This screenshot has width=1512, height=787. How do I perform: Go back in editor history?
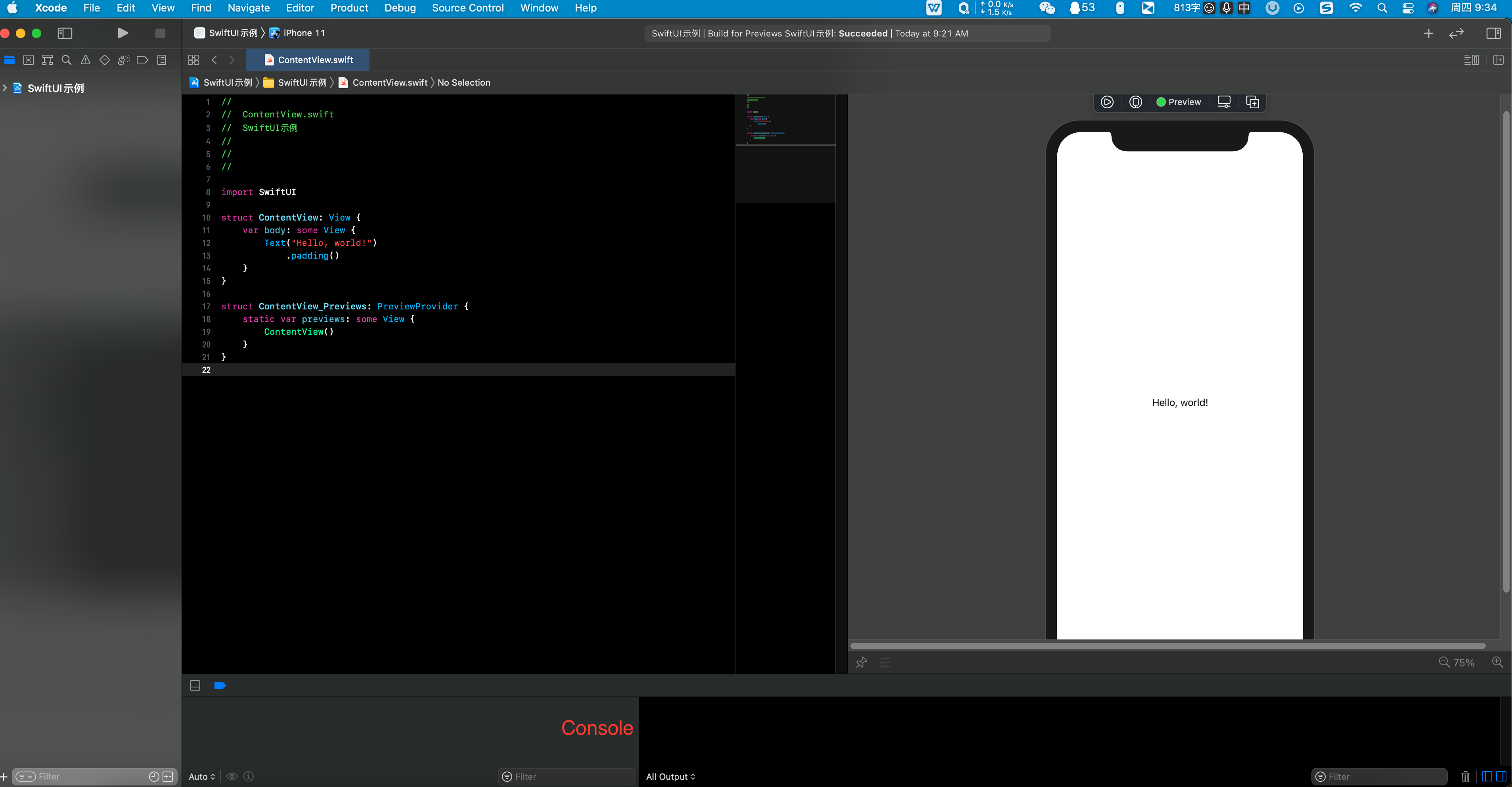[214, 60]
